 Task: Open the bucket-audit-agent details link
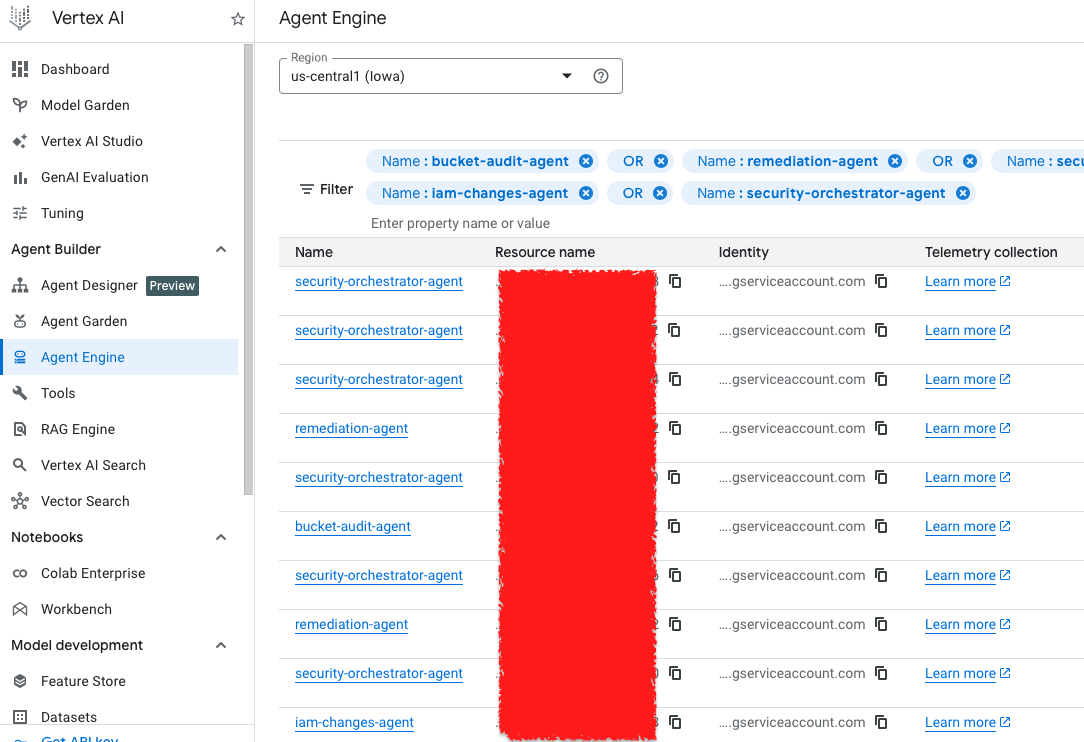pyautogui.click(x=353, y=526)
